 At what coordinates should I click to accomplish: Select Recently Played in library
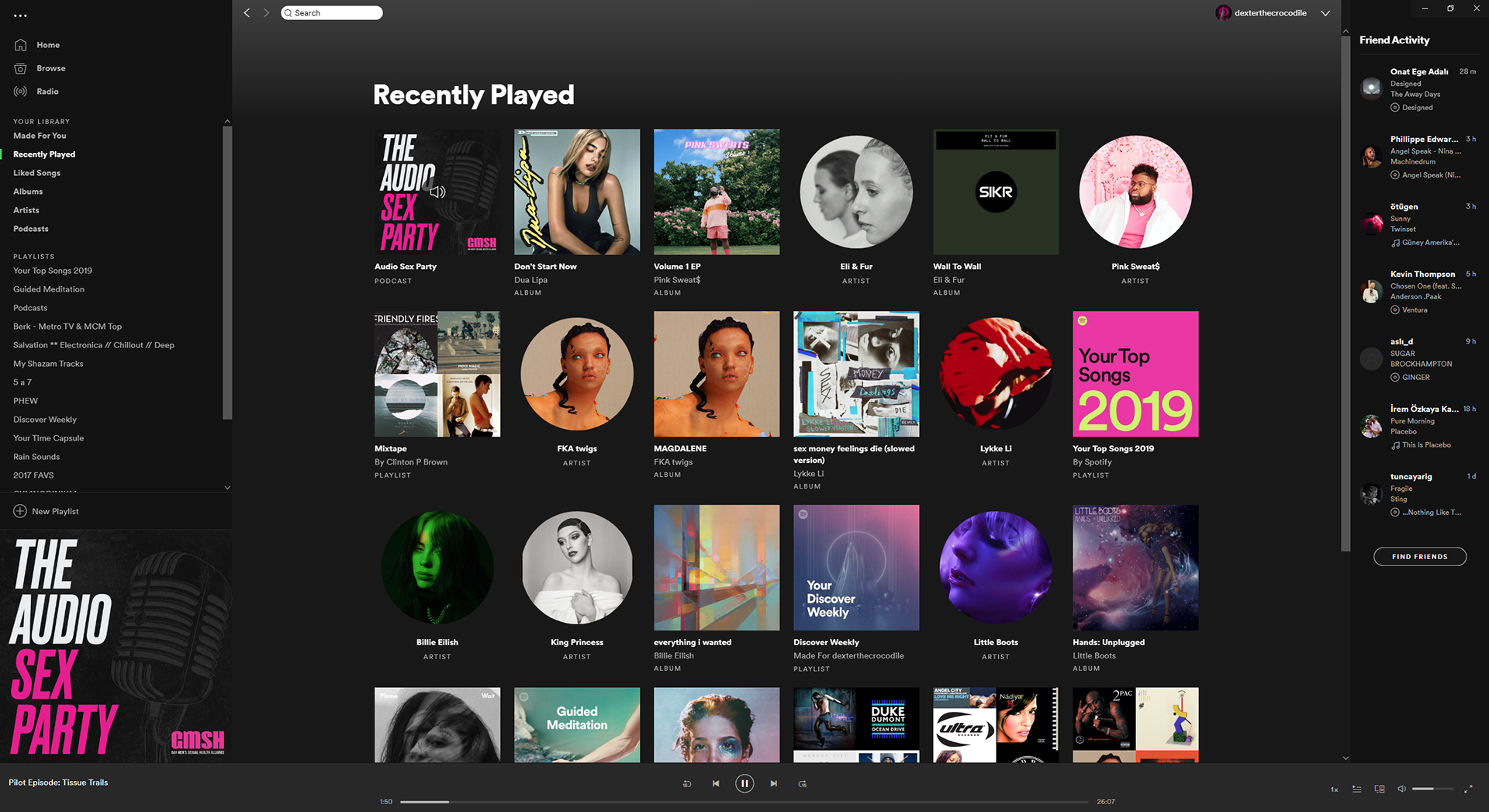pyautogui.click(x=44, y=154)
